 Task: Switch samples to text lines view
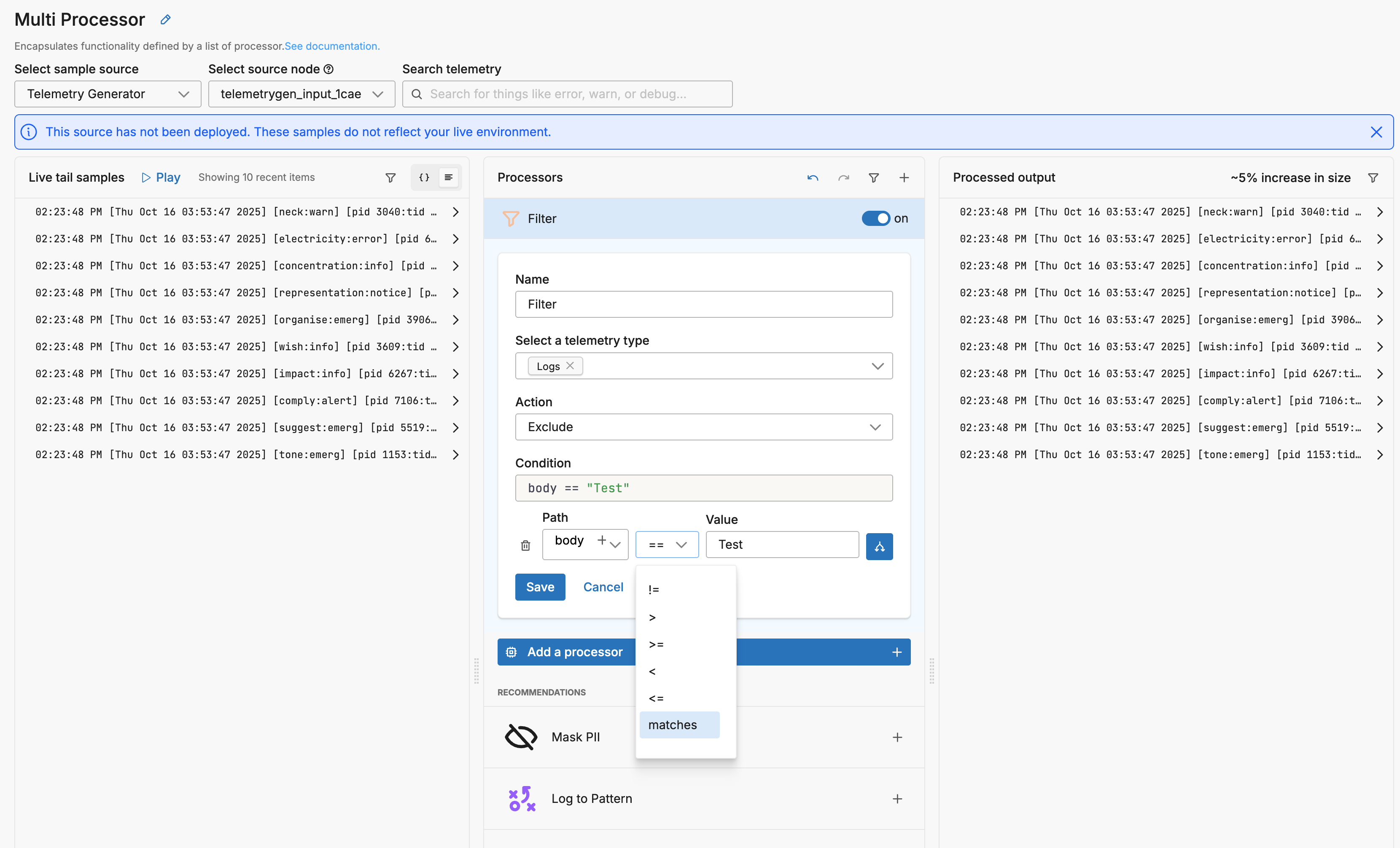click(448, 178)
